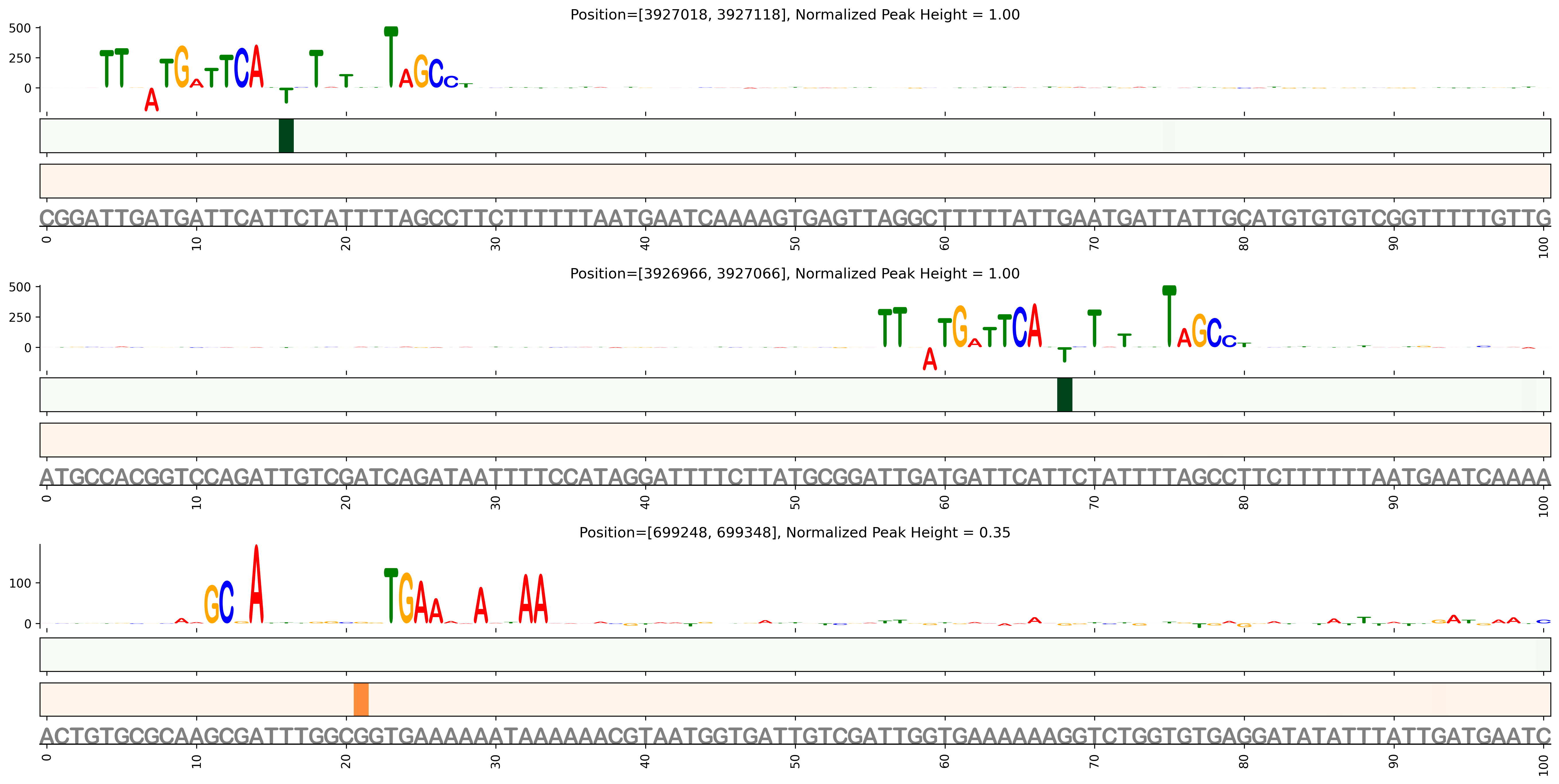Screen dimensions: 1559x784
Task: Click the green T at the bottom logo's TGAA motif
Action: 391,595
